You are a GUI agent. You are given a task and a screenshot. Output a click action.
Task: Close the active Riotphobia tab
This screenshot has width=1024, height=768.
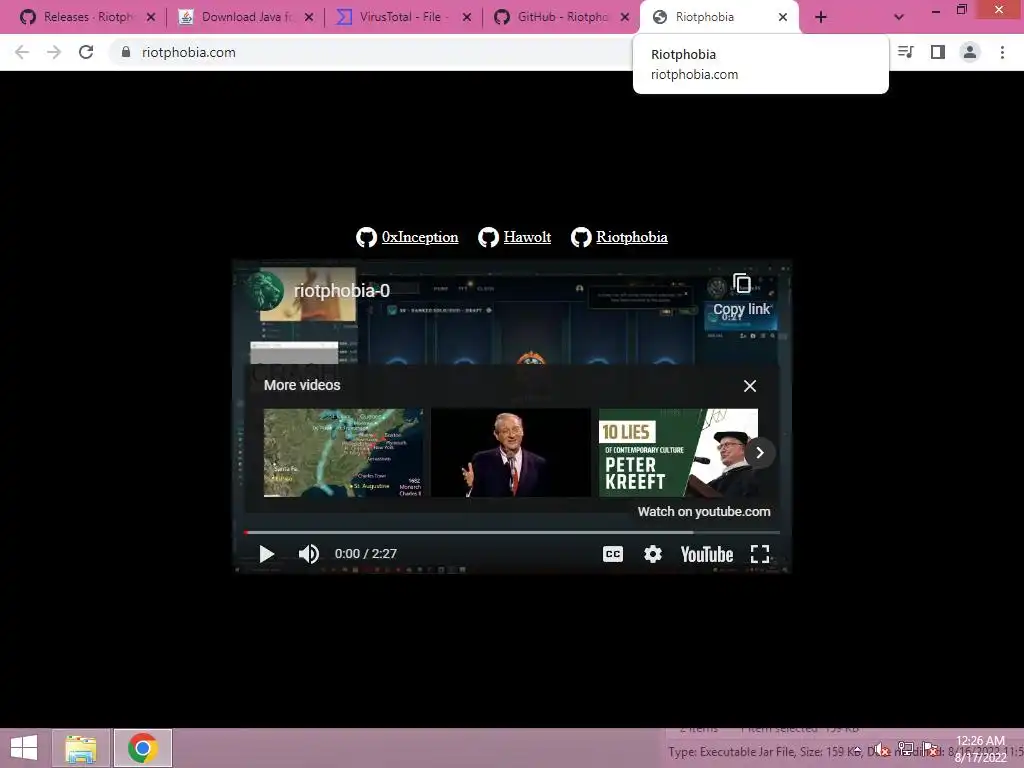(x=783, y=17)
